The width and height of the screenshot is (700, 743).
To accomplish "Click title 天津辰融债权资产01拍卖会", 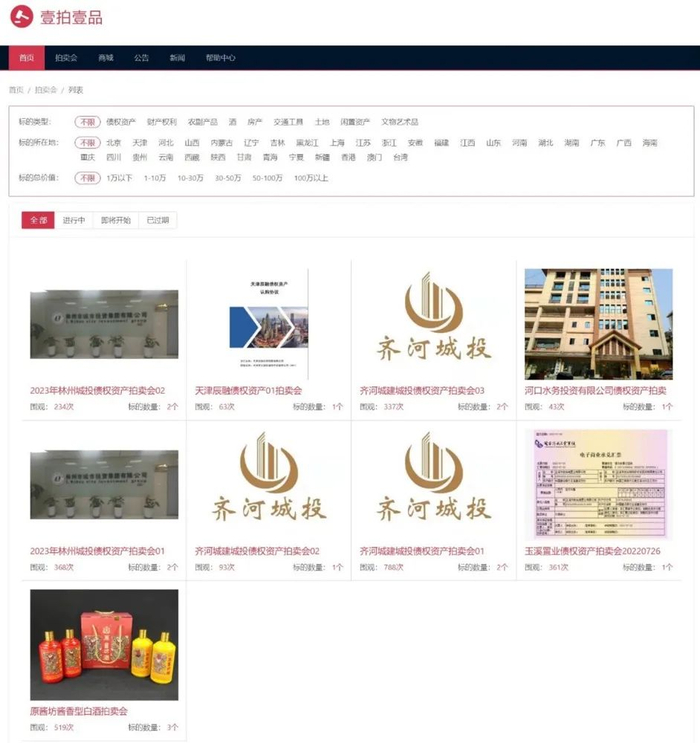I will [248, 391].
